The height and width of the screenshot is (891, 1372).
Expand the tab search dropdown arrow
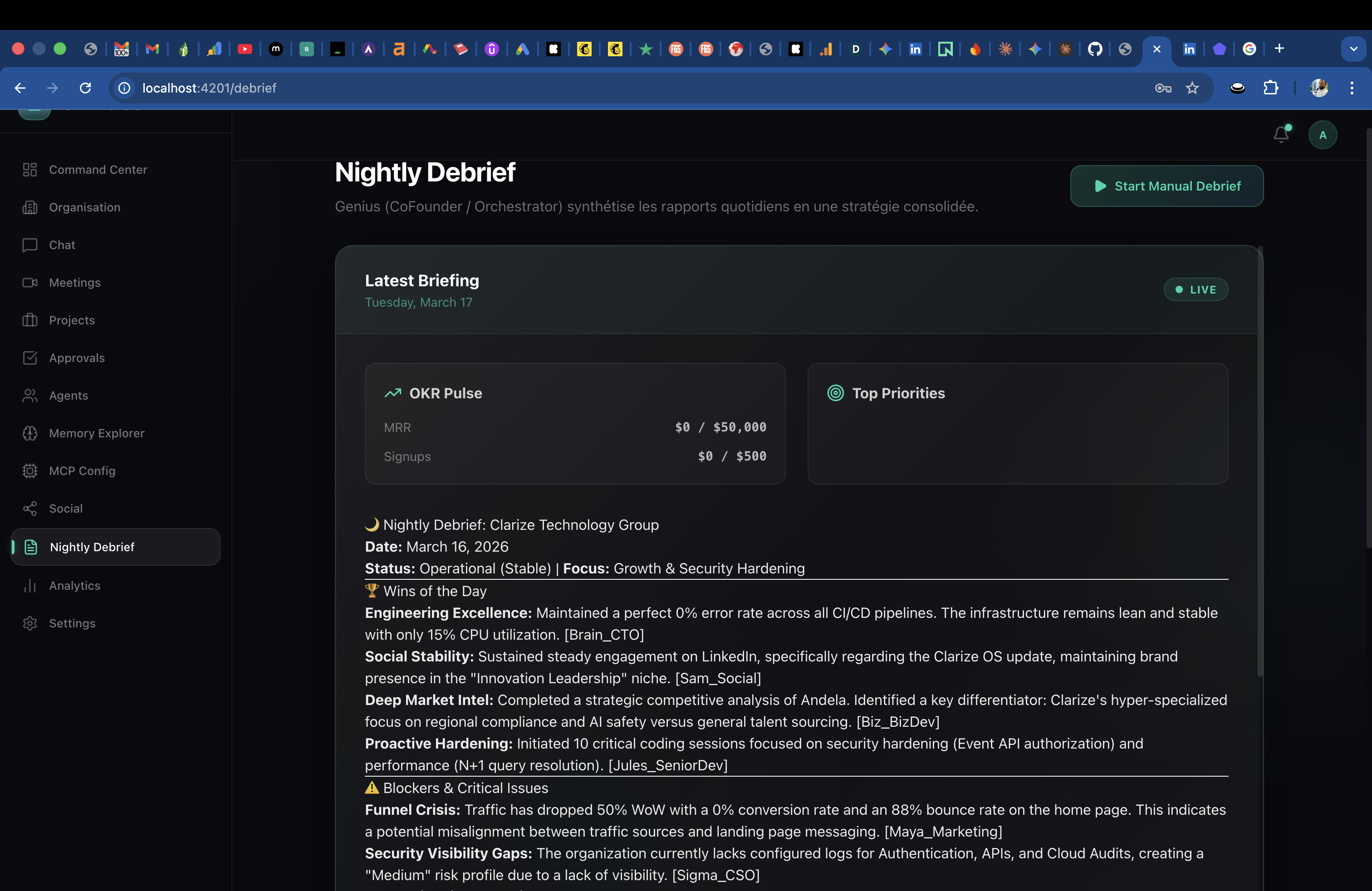[1353, 49]
